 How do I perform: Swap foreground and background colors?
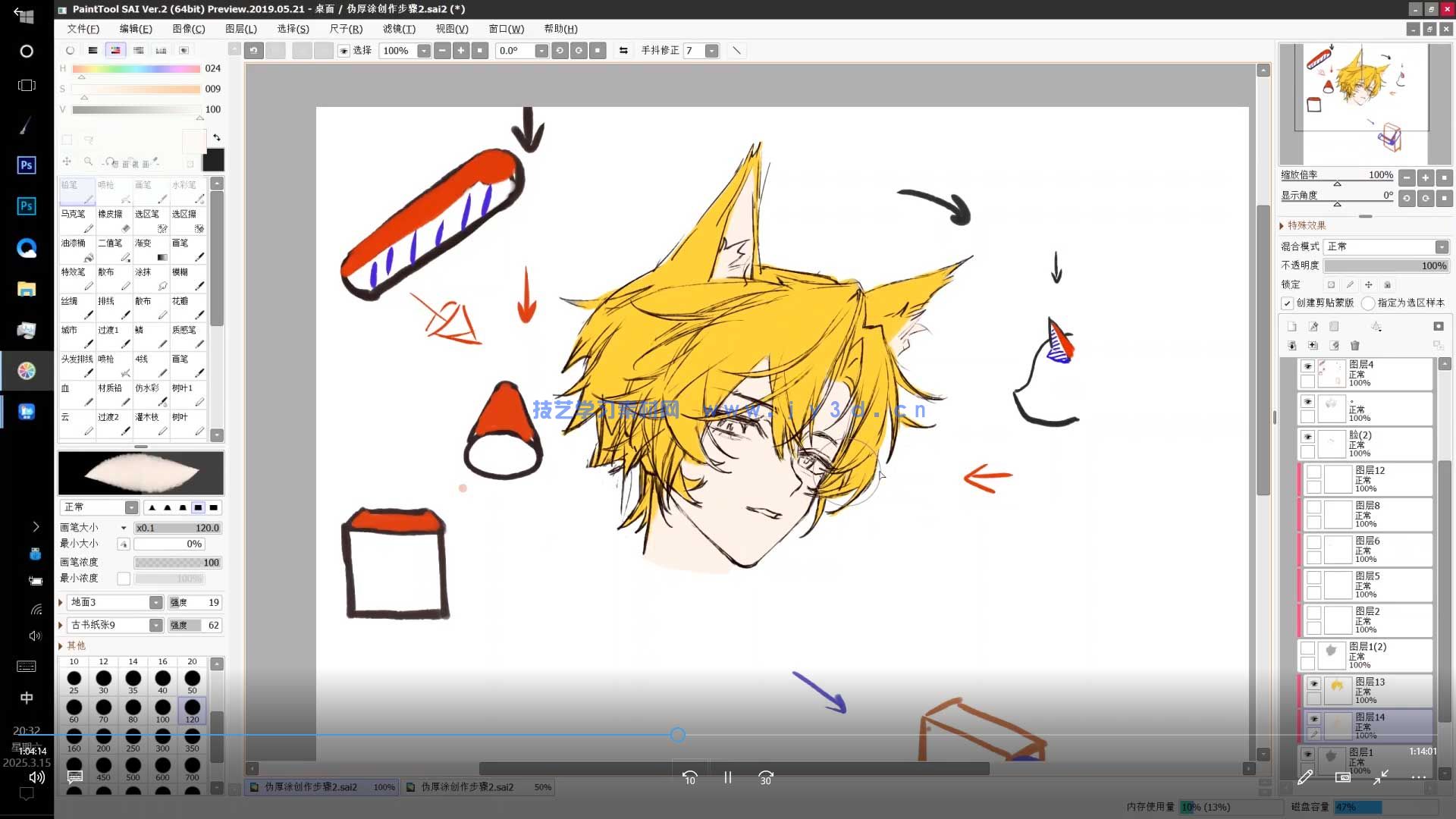217,138
